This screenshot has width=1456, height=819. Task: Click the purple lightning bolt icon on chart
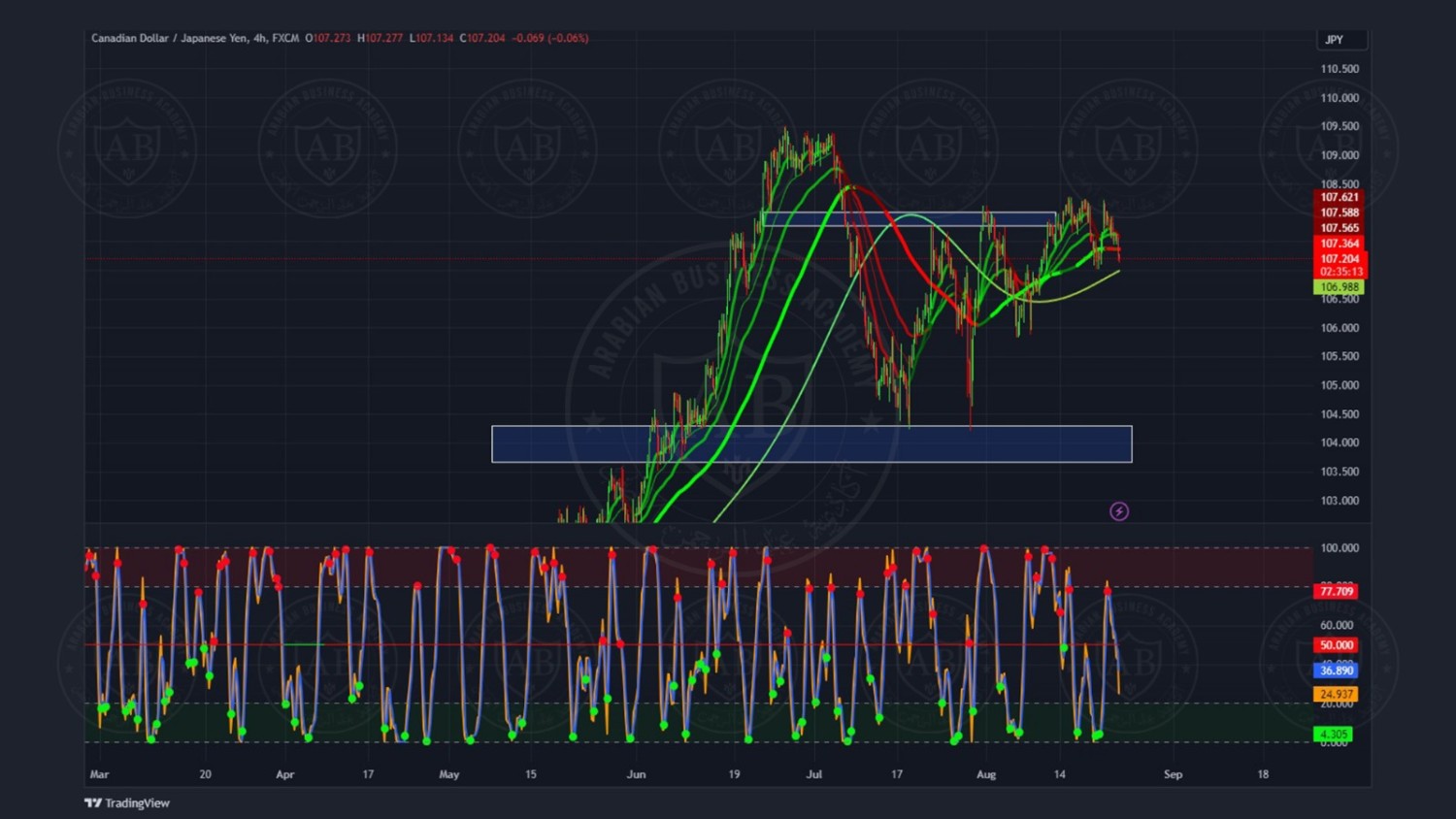(1119, 511)
